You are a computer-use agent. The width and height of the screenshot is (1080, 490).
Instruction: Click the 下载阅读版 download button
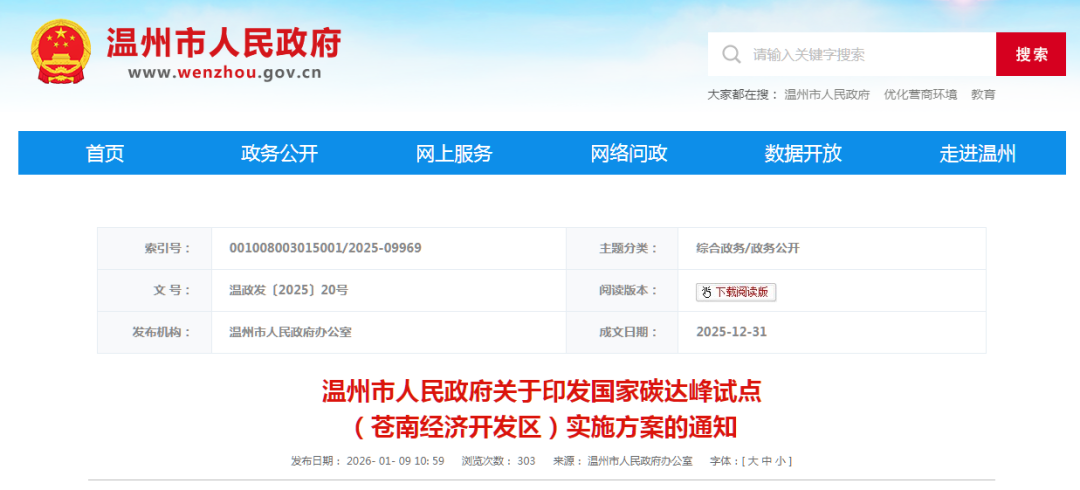pos(736,292)
